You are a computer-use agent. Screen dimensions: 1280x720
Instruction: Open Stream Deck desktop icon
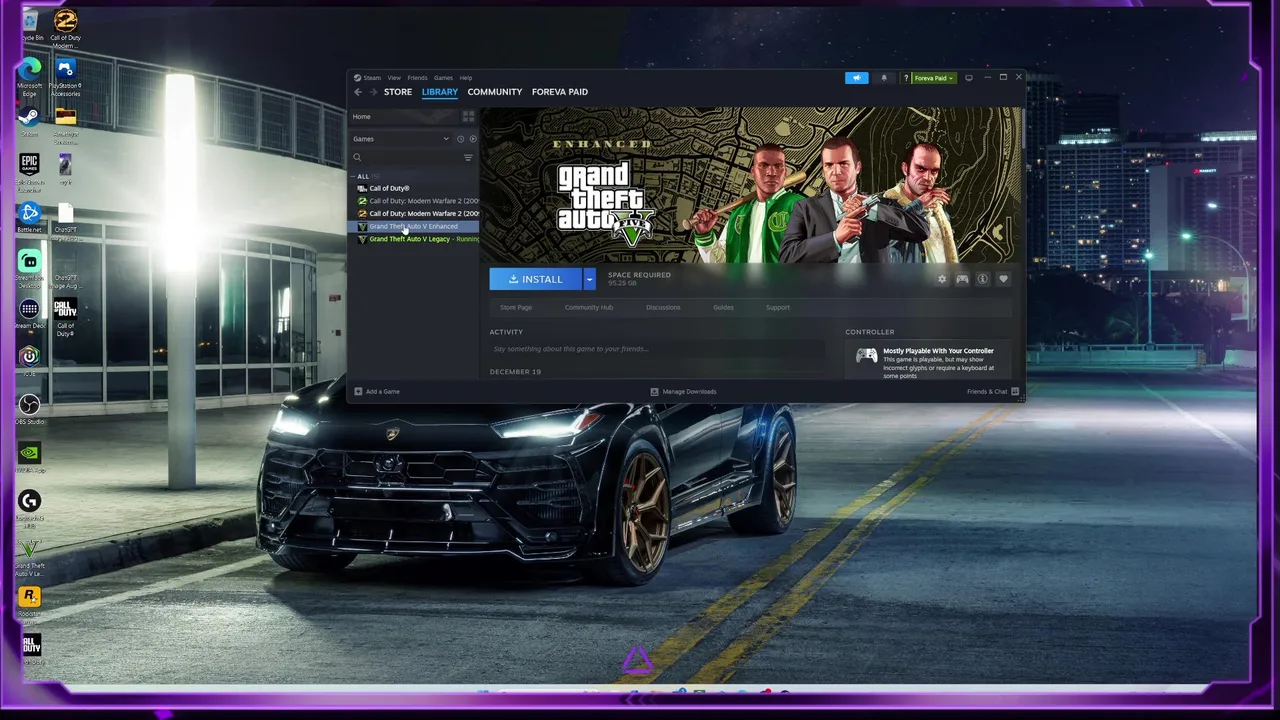(x=29, y=314)
